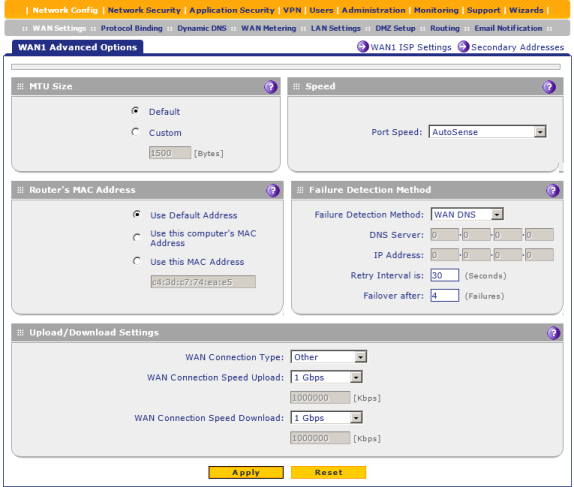Click the WAN1 ISP Settings arrow icon

[362, 47]
